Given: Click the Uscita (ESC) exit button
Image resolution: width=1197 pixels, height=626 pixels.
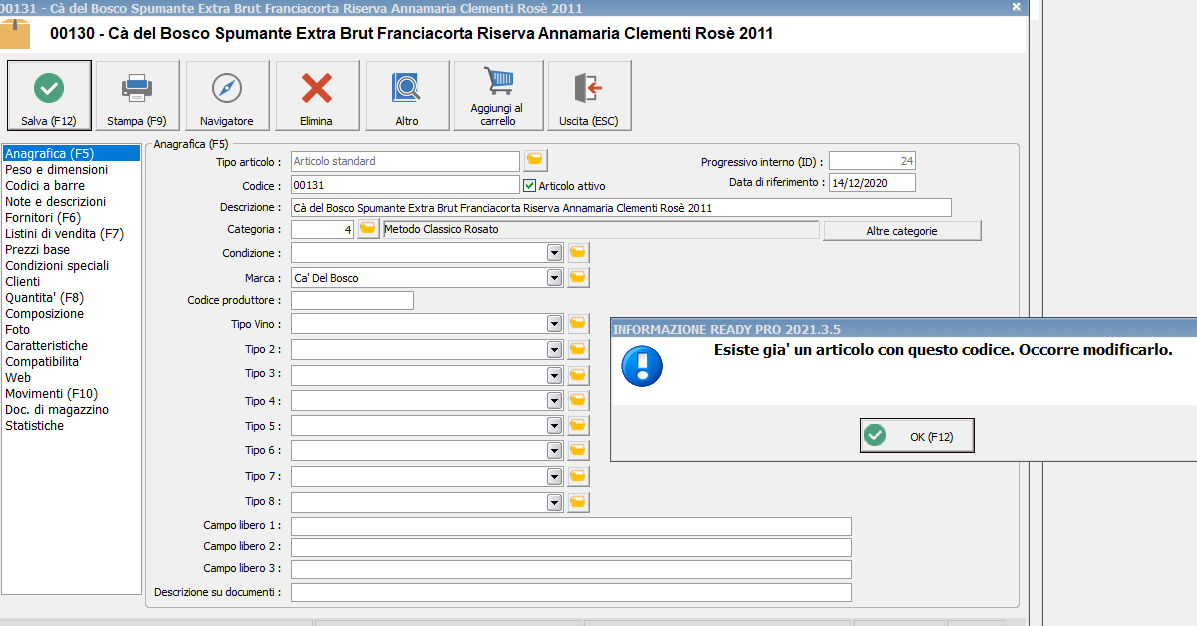Looking at the screenshot, I should (589, 95).
